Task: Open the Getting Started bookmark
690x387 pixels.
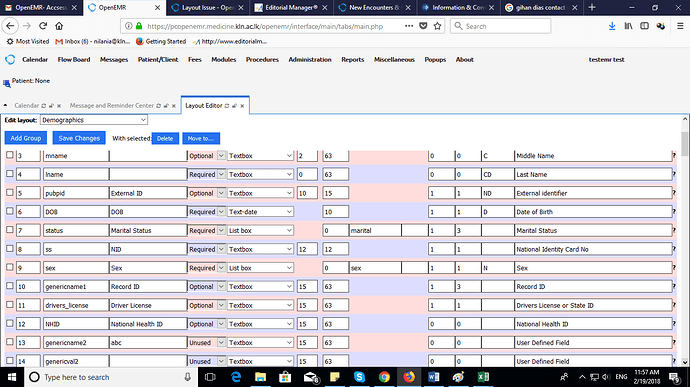Action: tap(161, 41)
